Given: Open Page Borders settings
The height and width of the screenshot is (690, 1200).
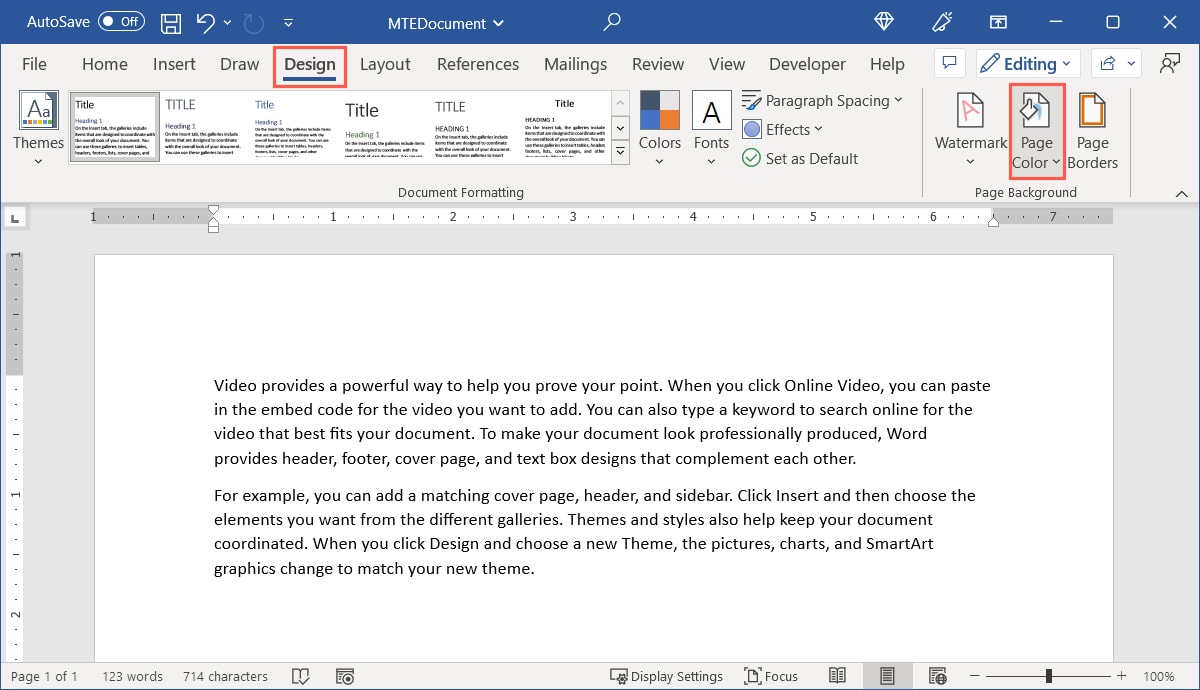Looking at the screenshot, I should [1092, 130].
